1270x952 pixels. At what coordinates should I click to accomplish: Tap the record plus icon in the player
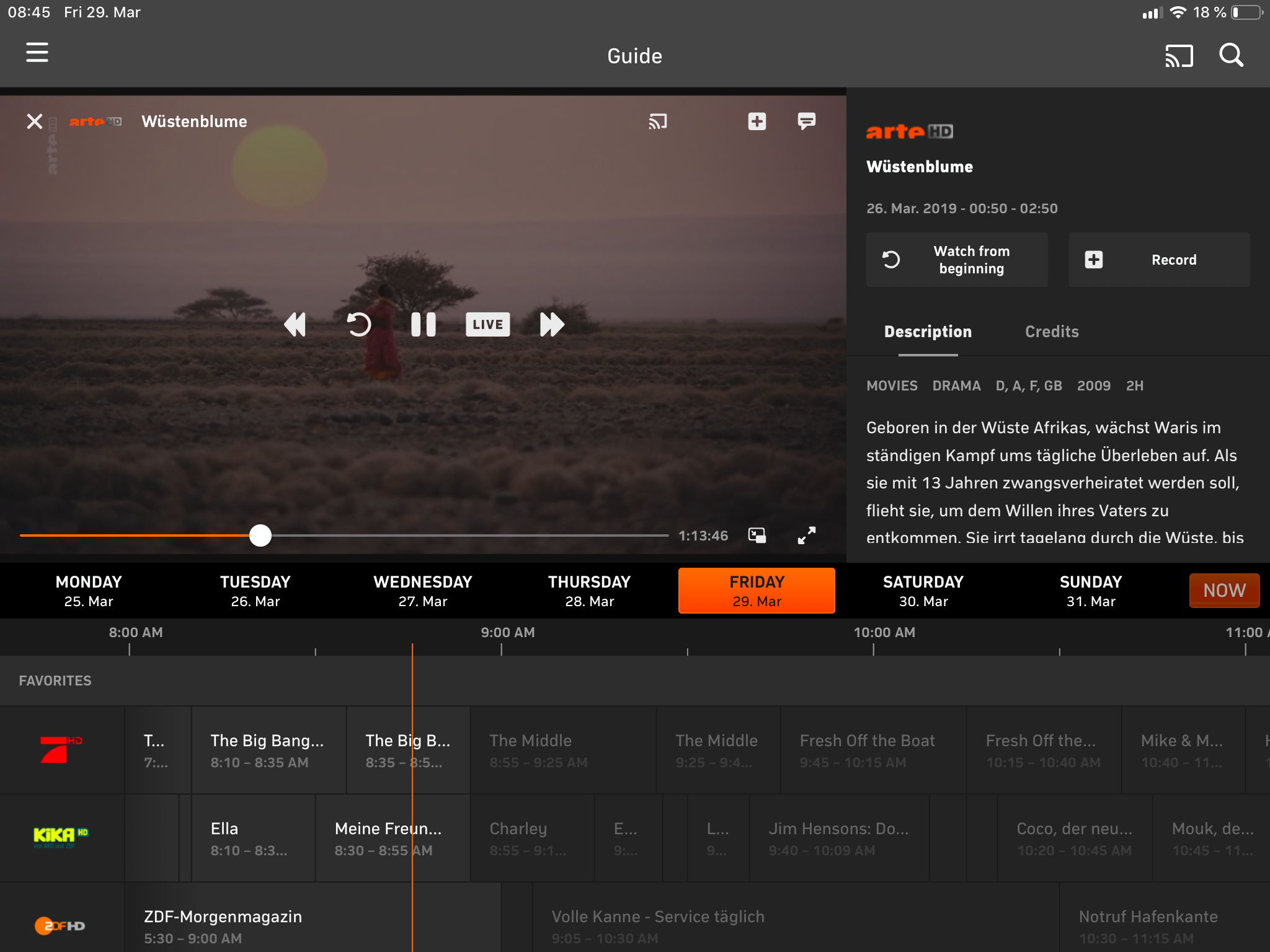757,121
